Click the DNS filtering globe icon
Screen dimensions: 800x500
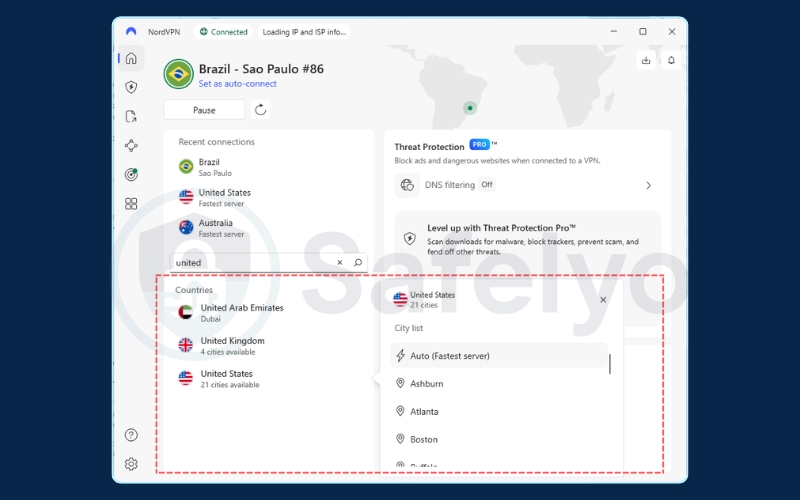pos(407,185)
